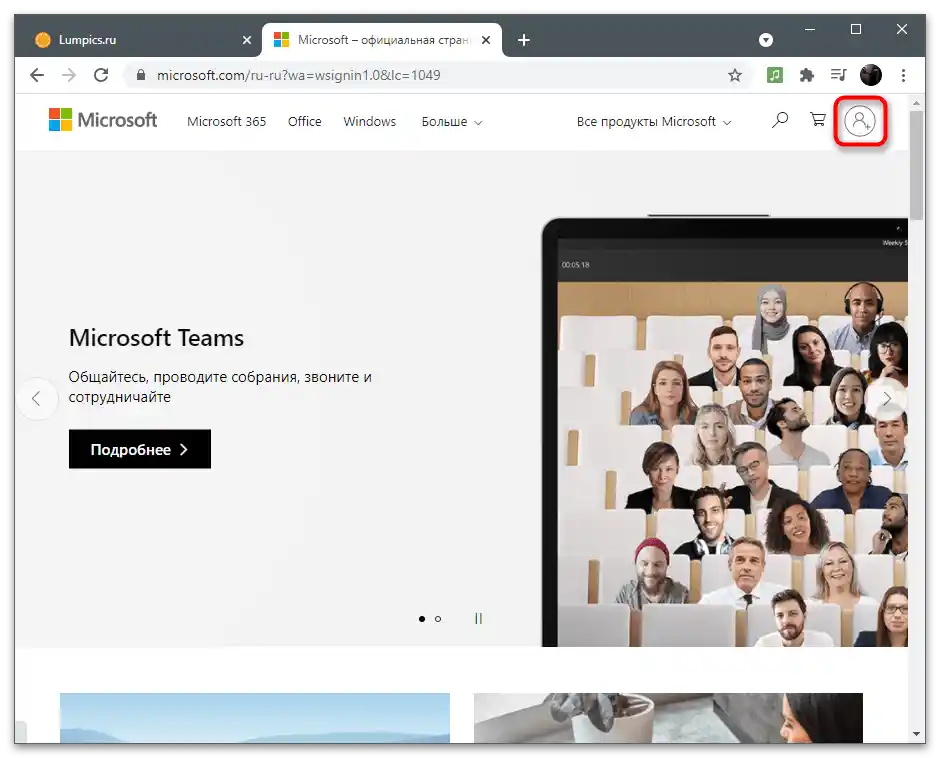Viewport: 940px width, 758px height.
Task: Close the Microsoft tab
Action: click(486, 40)
